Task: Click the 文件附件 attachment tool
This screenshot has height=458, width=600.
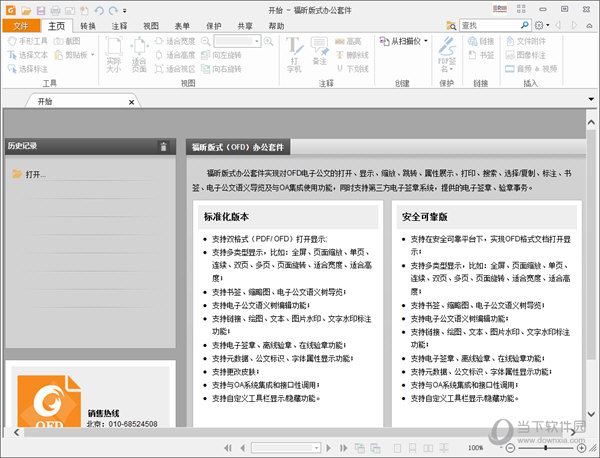Action: (526, 41)
